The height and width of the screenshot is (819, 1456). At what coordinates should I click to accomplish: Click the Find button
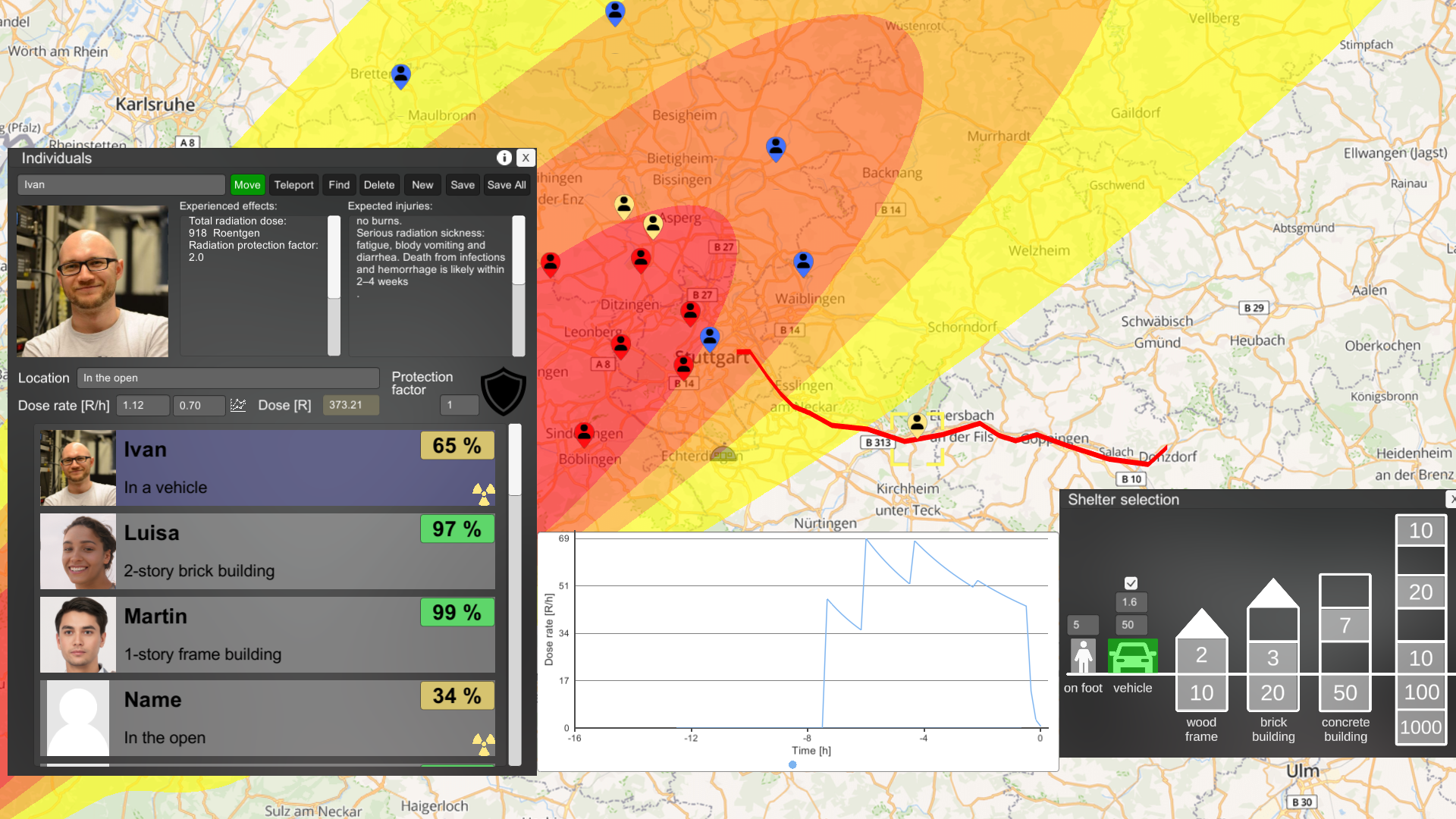339,185
